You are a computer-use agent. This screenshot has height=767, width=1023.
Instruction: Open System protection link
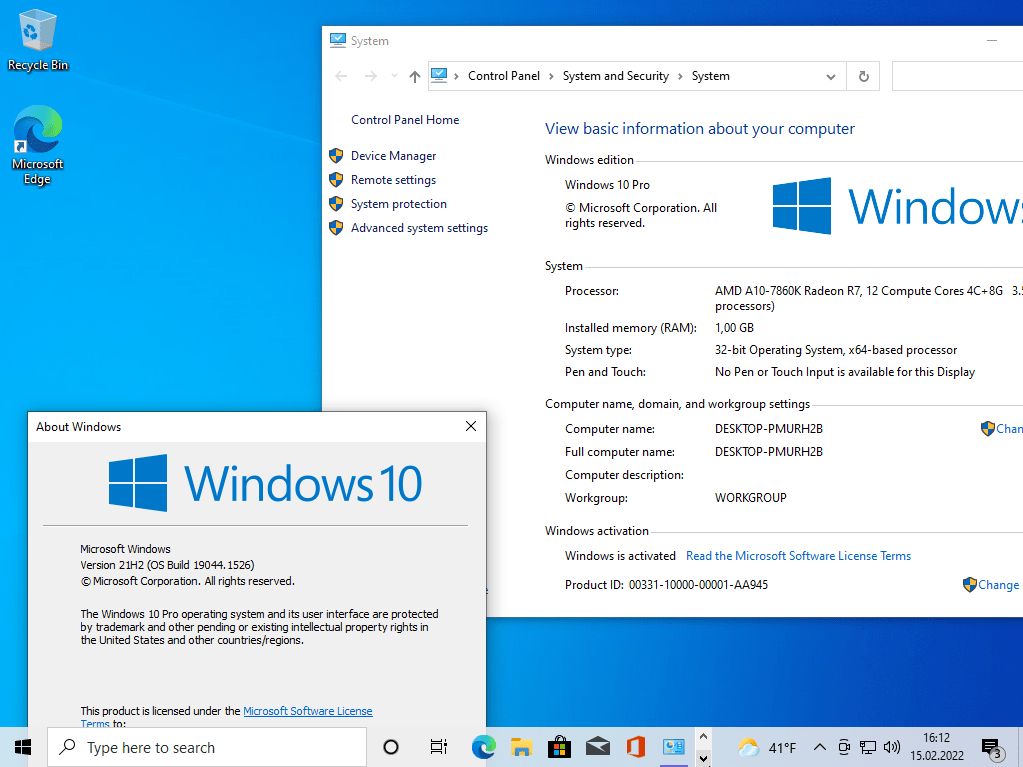click(399, 204)
